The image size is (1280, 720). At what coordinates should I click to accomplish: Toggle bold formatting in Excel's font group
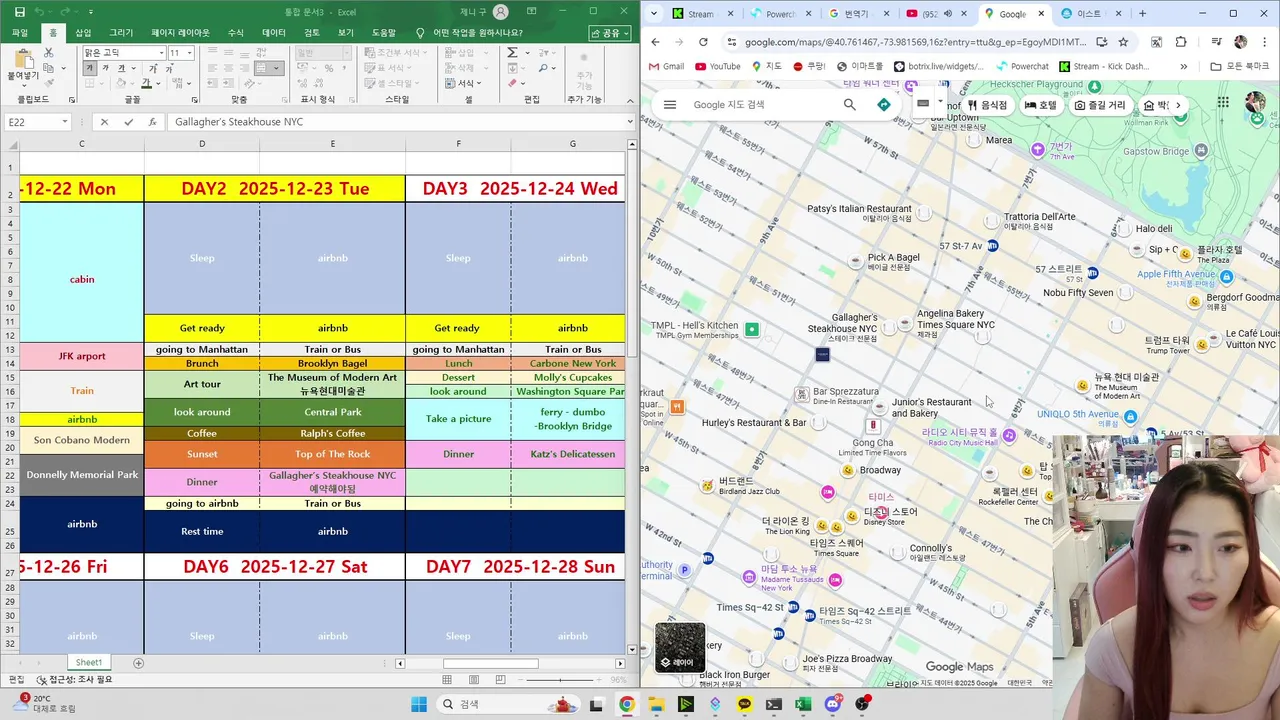click(90, 68)
